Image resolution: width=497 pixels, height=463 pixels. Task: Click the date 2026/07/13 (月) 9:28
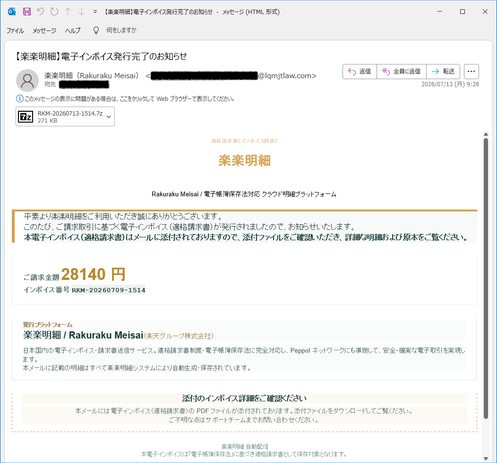[450, 84]
